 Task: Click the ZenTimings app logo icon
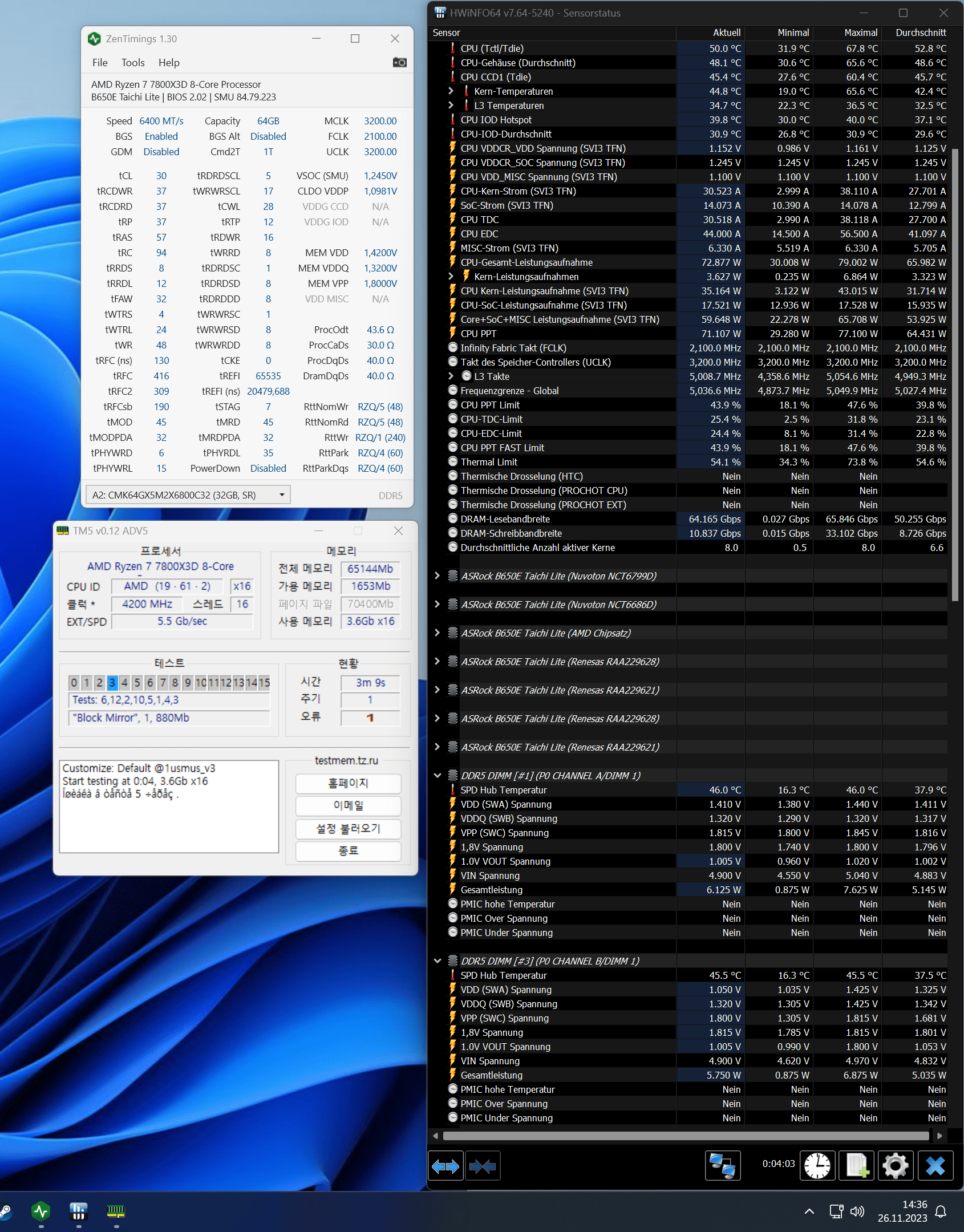tap(94, 39)
